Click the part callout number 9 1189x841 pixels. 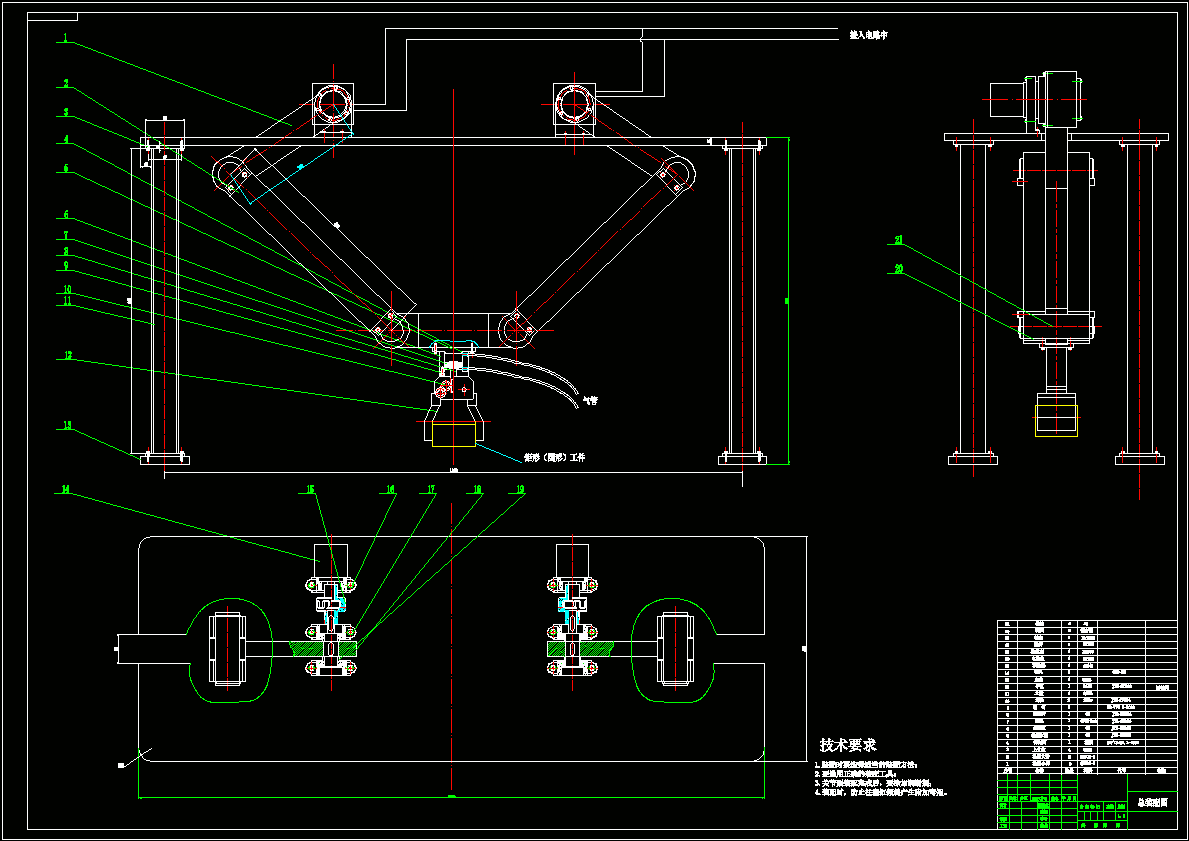click(x=66, y=265)
